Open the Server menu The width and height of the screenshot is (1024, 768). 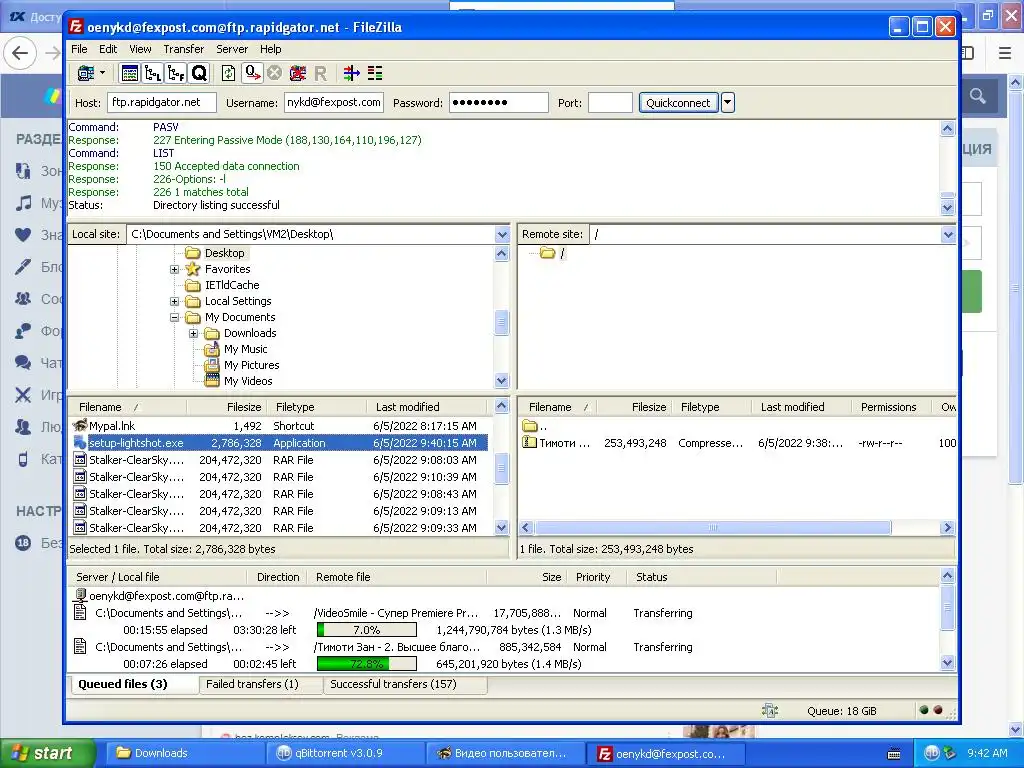232,49
